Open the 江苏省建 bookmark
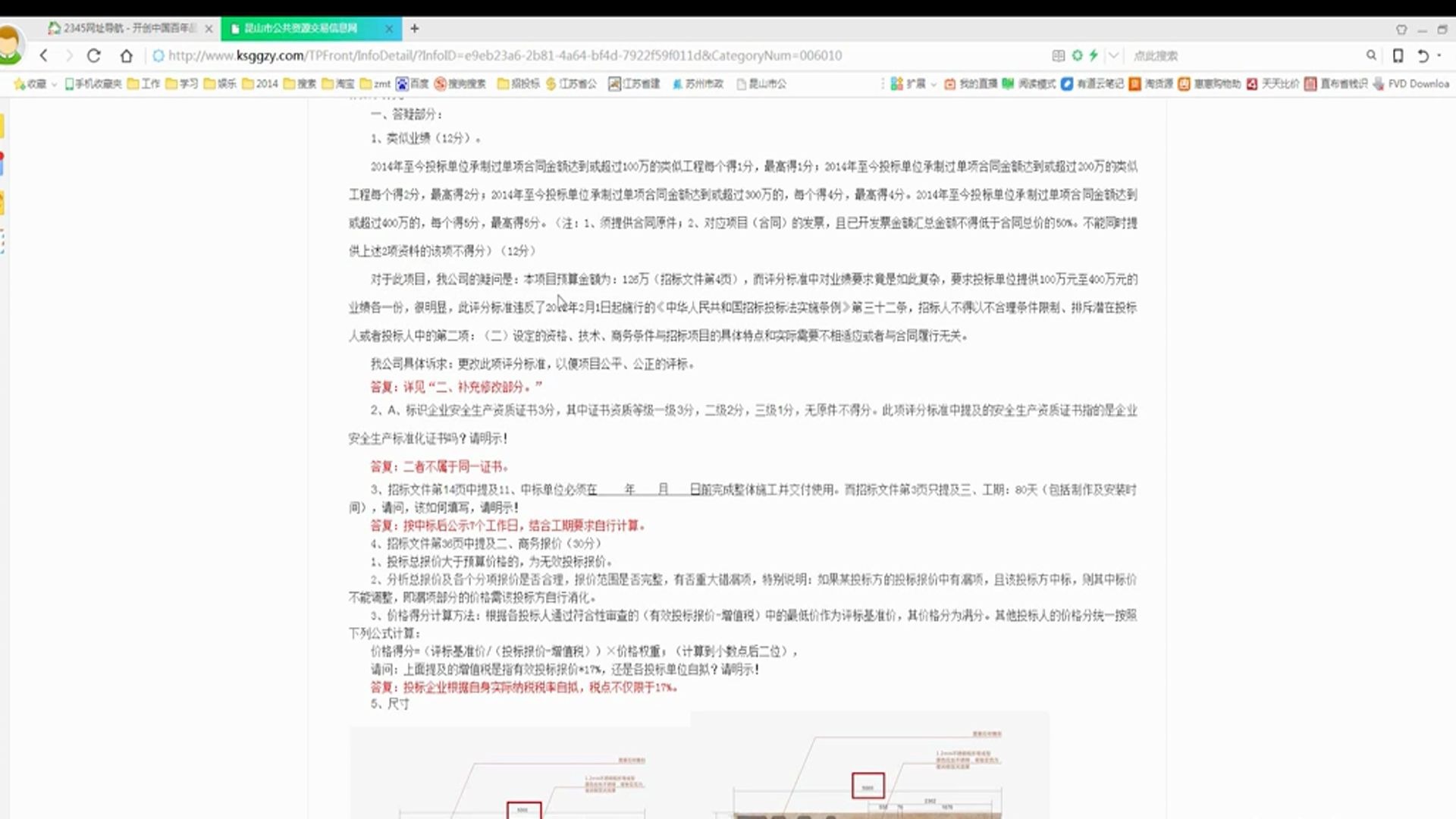Image resolution: width=1456 pixels, height=819 pixels. pyautogui.click(x=634, y=83)
